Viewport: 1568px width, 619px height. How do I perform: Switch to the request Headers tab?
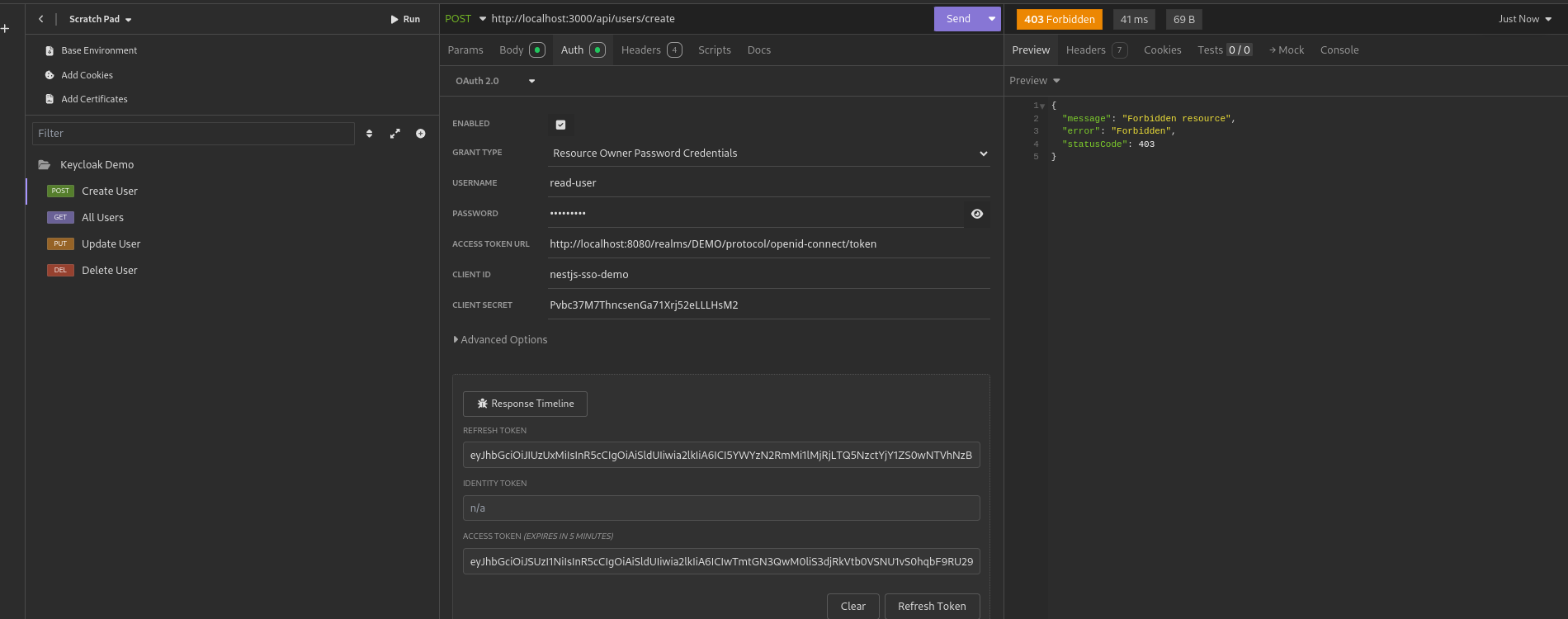pyautogui.click(x=651, y=50)
